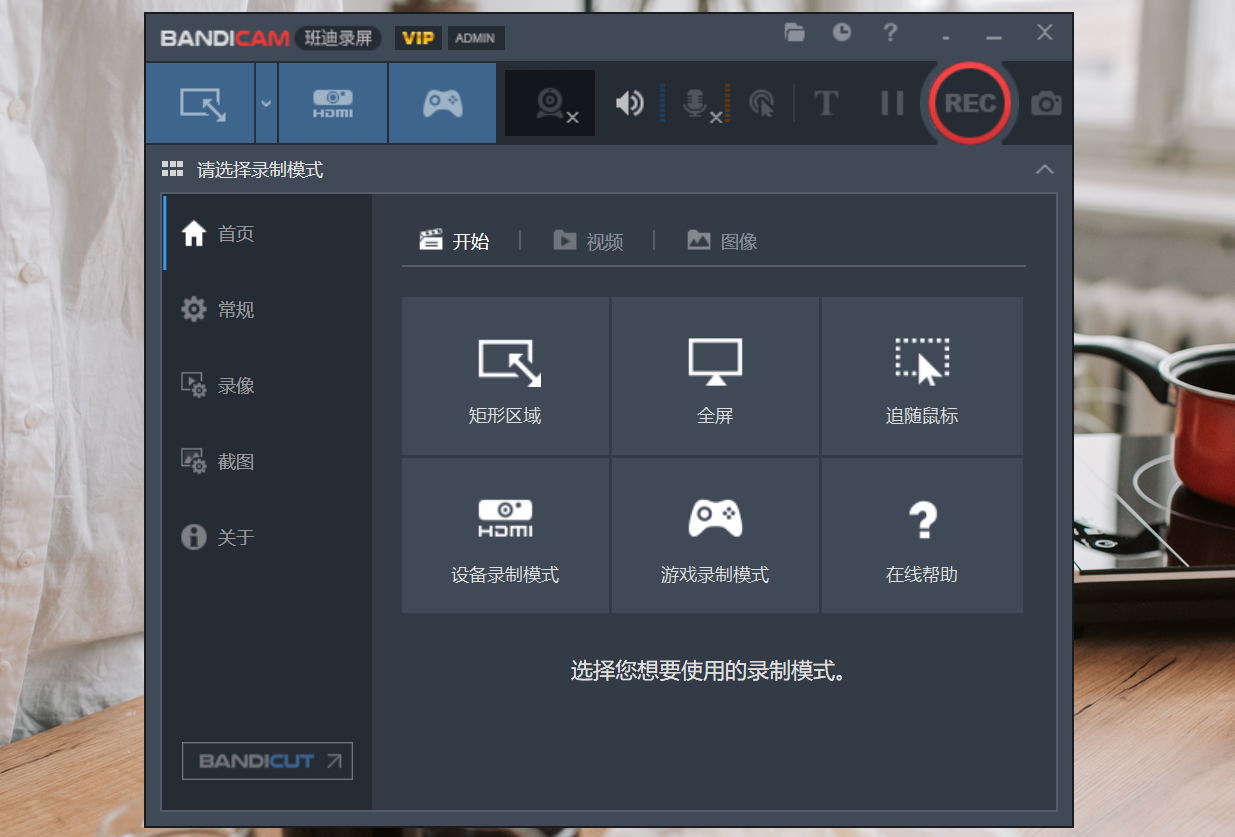Open the 视频 tab

pyautogui.click(x=589, y=241)
